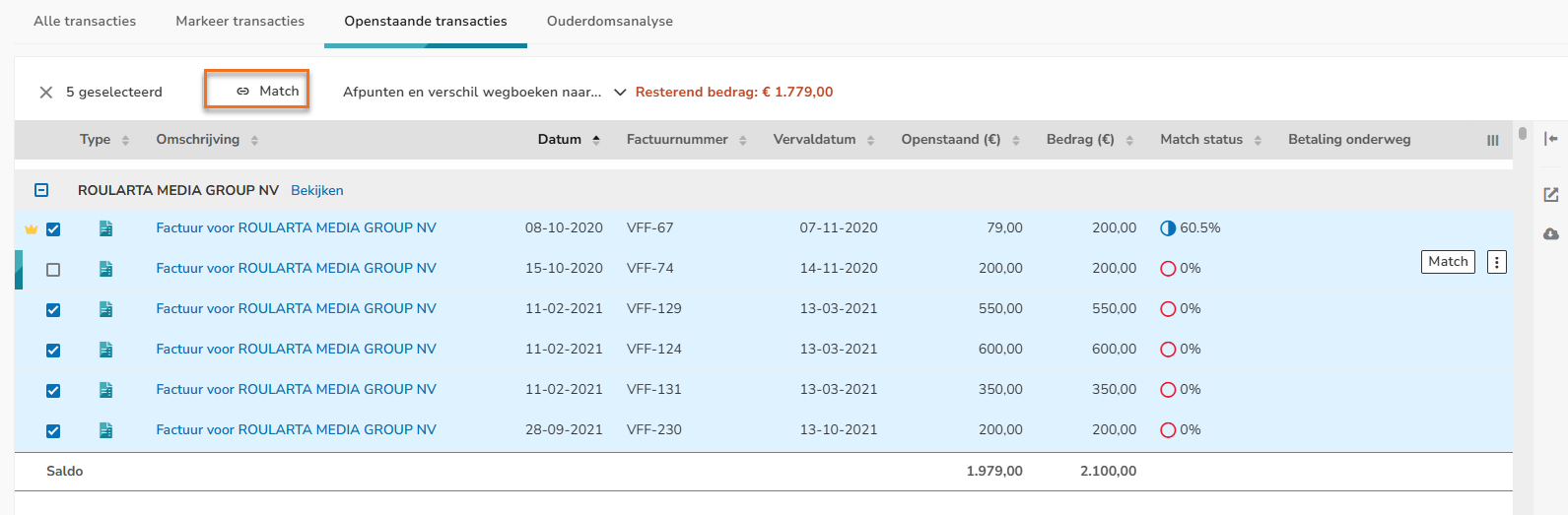Sort by Factuurnummer column
This screenshot has height=515, width=1568.
pos(687,140)
